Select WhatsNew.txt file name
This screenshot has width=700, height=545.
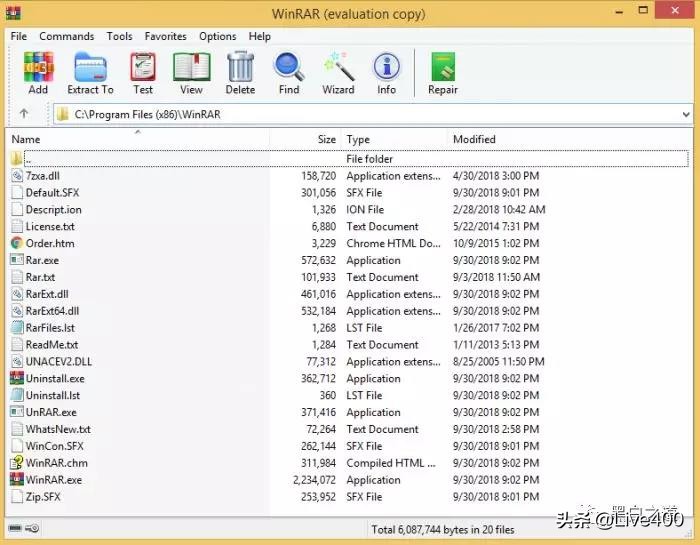[58, 429]
